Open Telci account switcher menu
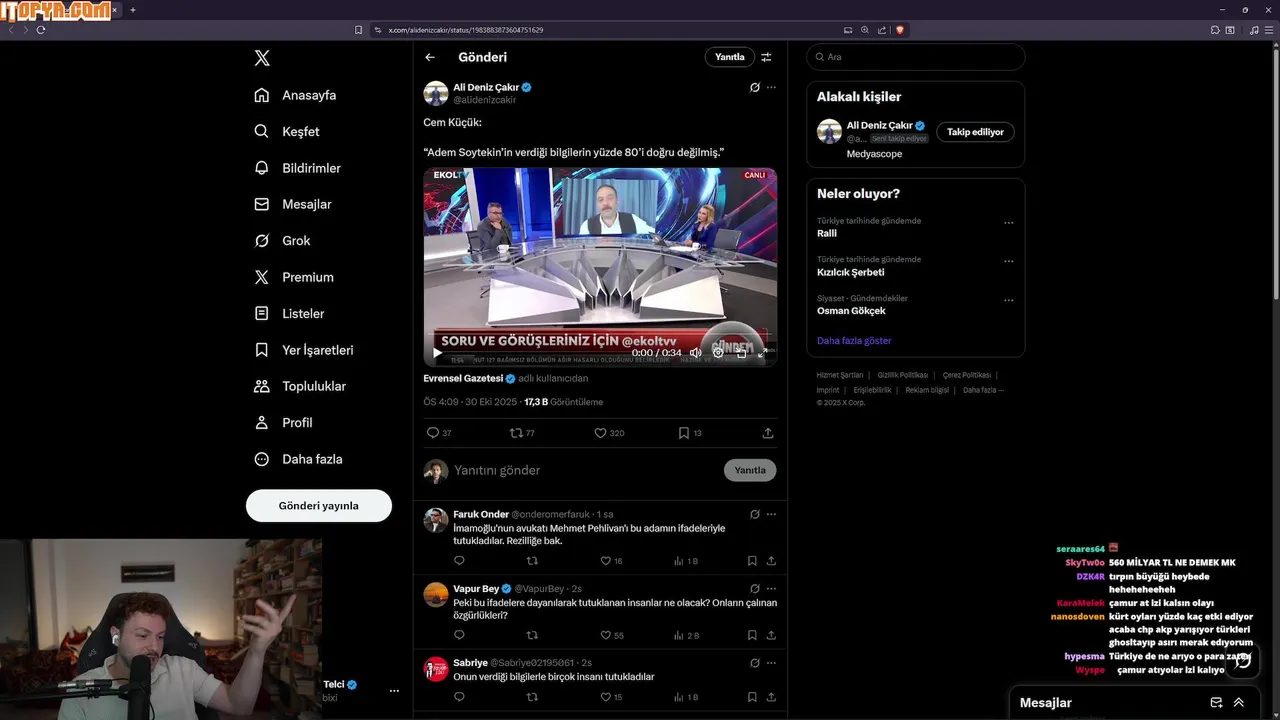1280x720 pixels. (394, 691)
